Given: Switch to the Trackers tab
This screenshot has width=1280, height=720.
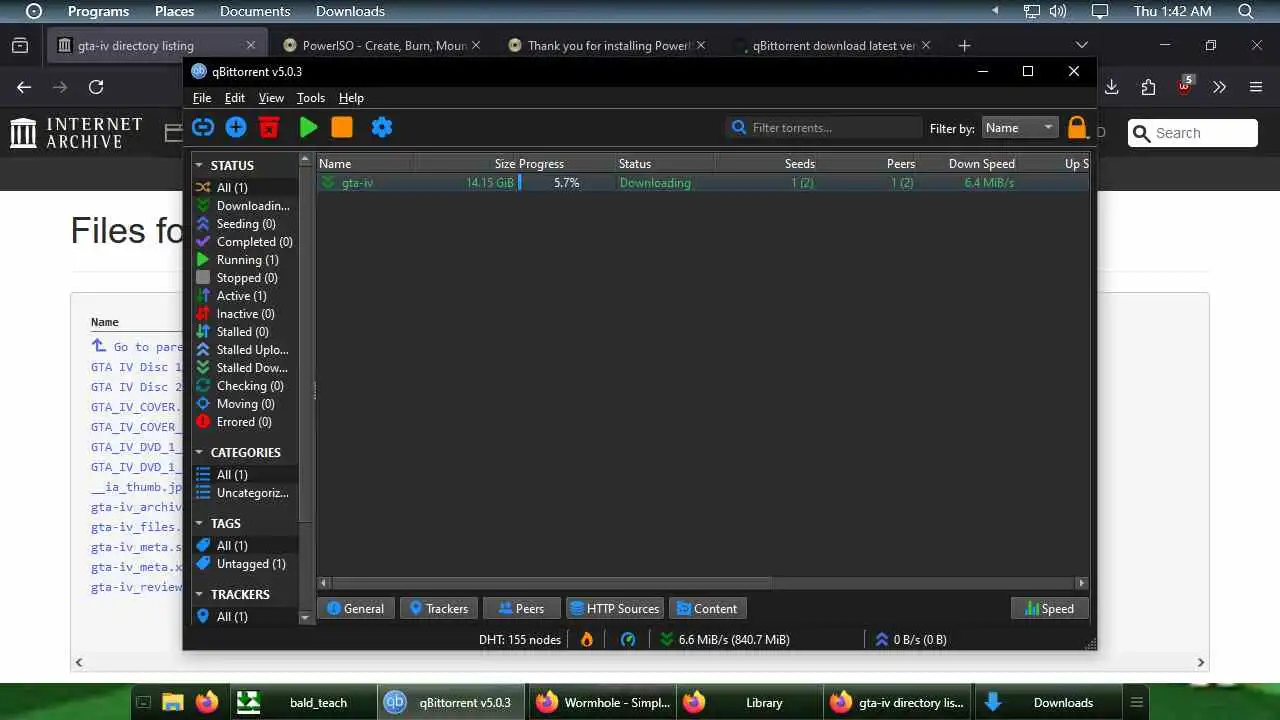Looking at the screenshot, I should 438,608.
